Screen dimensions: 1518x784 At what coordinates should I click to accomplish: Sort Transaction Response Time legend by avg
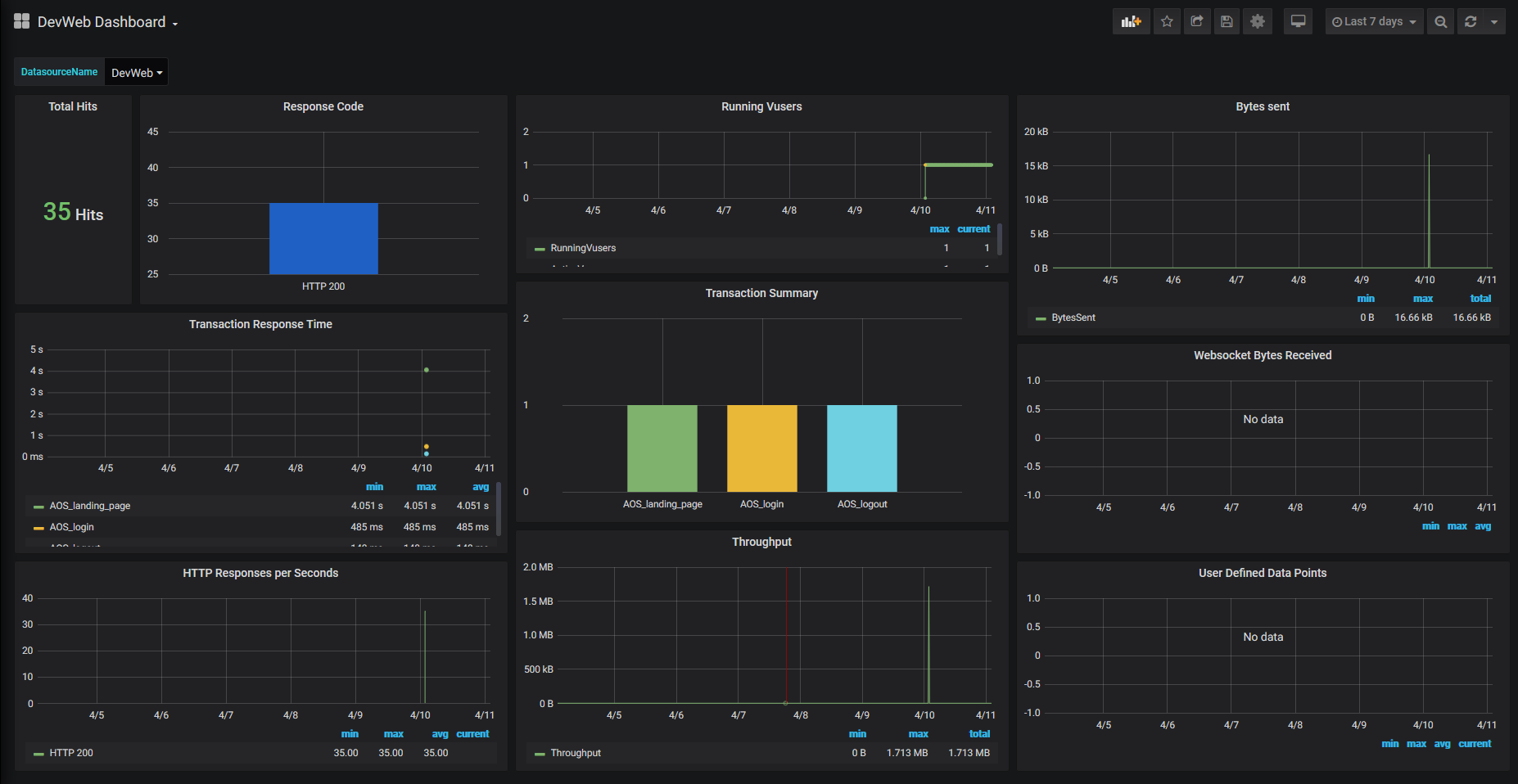click(x=481, y=487)
